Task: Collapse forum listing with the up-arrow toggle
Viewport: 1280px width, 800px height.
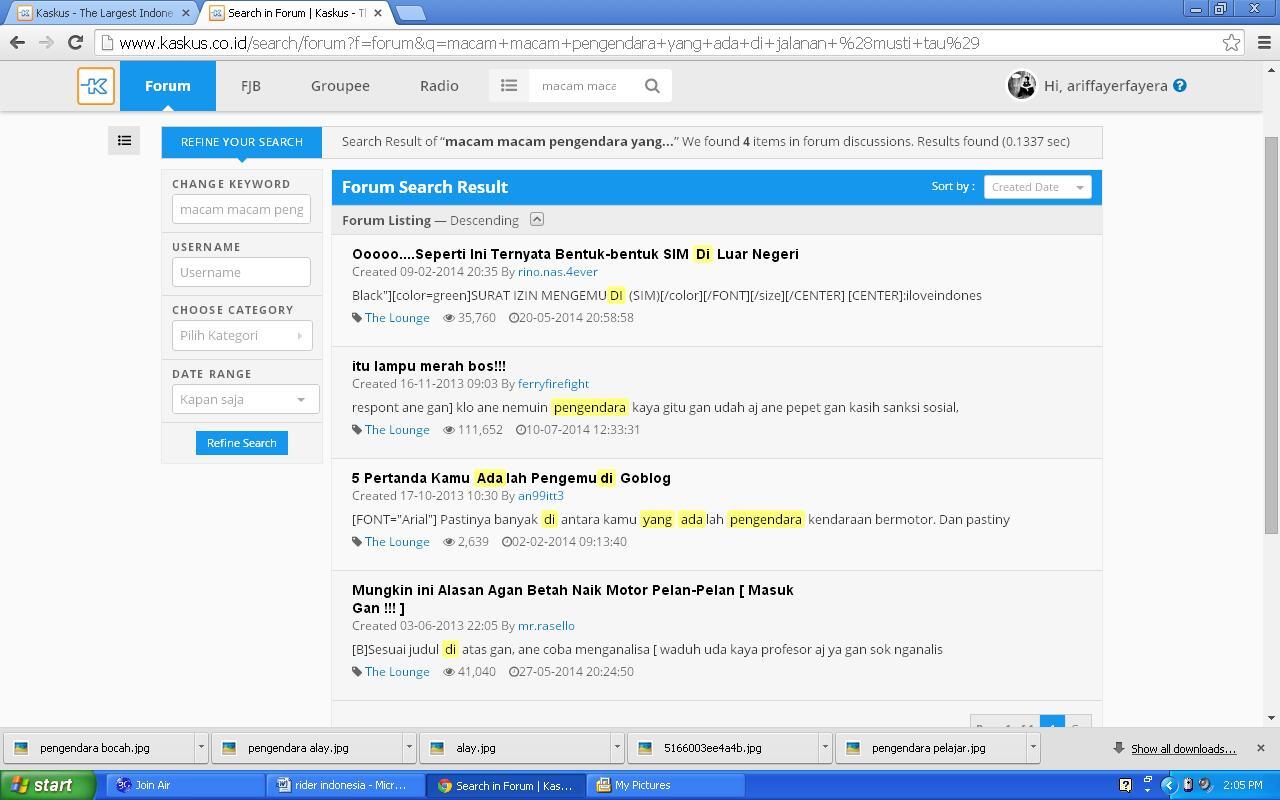Action: point(536,219)
